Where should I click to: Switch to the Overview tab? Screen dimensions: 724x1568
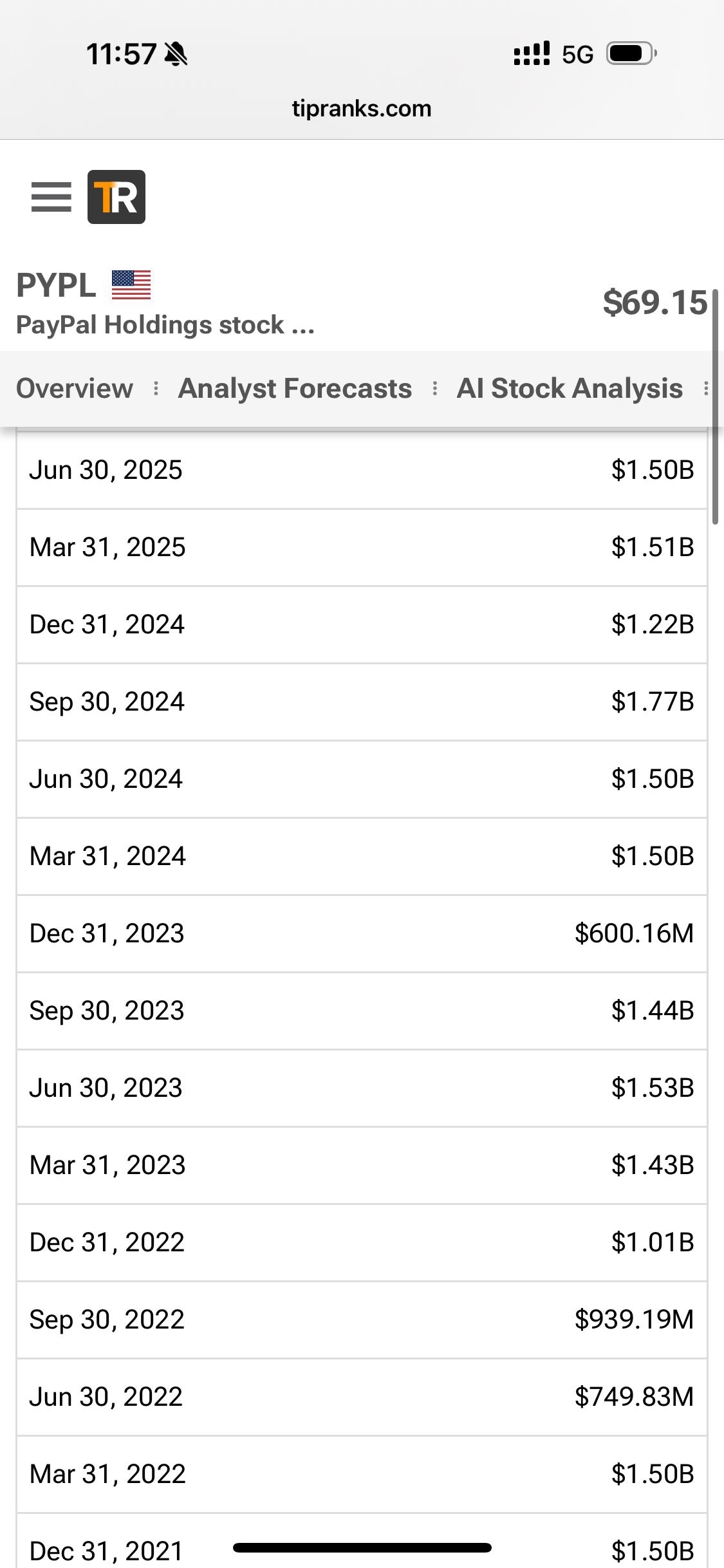point(75,388)
